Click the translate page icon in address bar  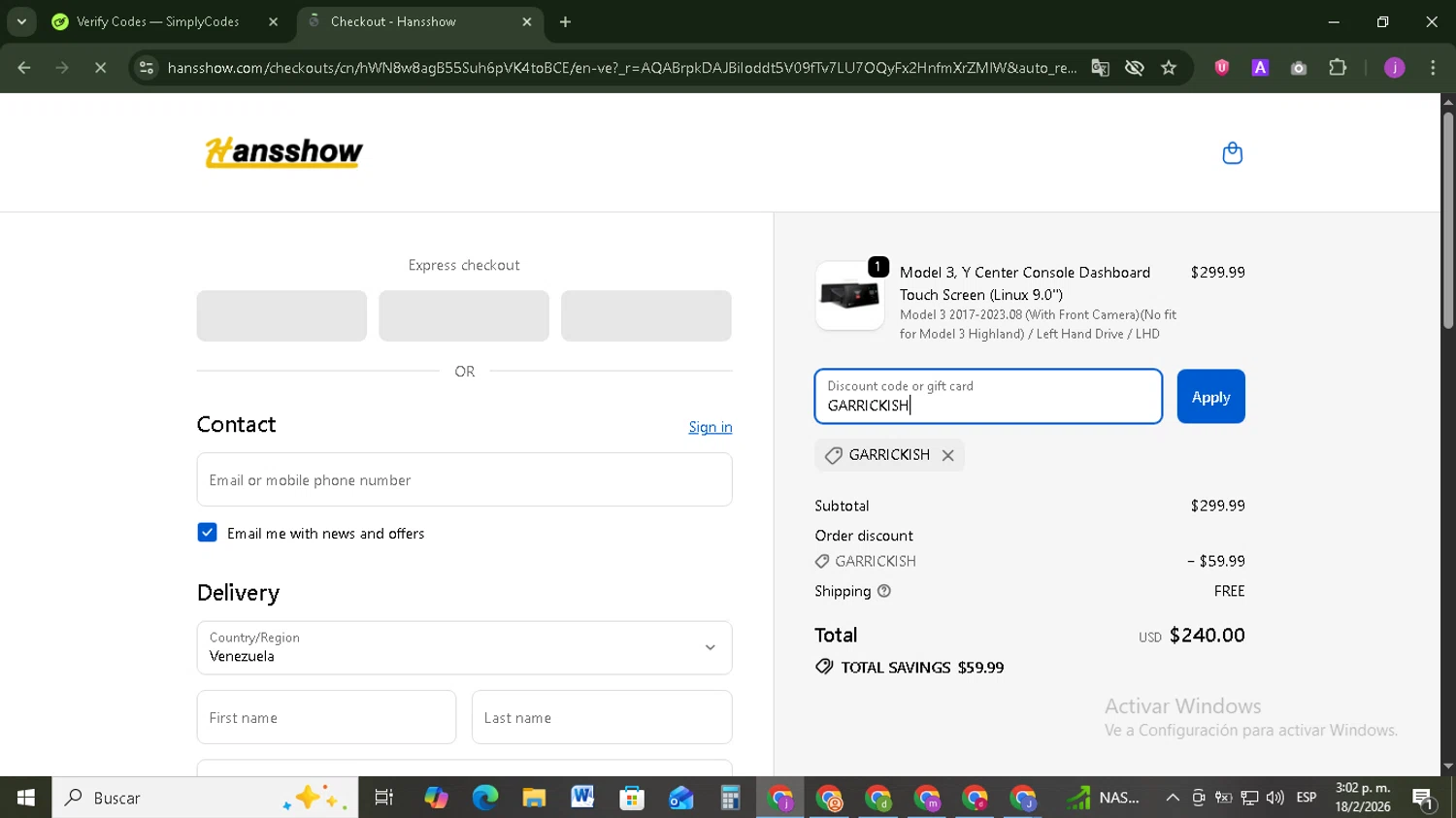(1100, 68)
